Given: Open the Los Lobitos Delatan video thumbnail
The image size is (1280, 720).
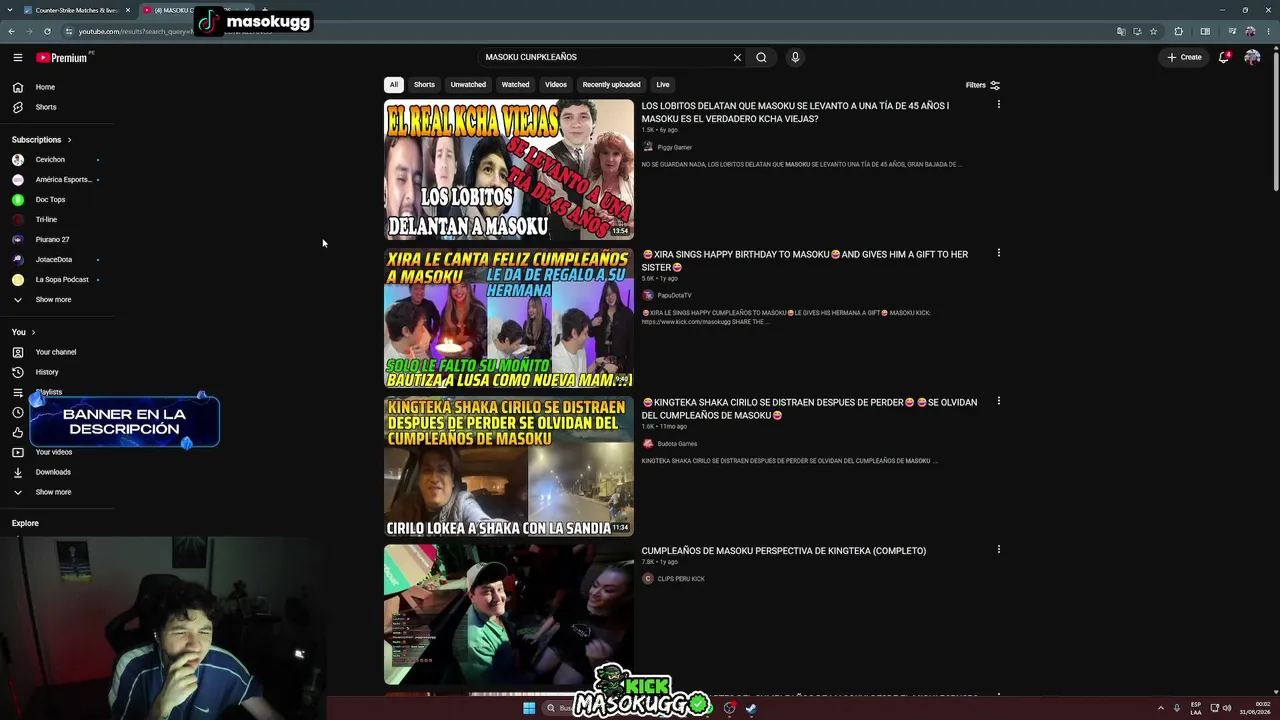Looking at the screenshot, I should 509,169.
